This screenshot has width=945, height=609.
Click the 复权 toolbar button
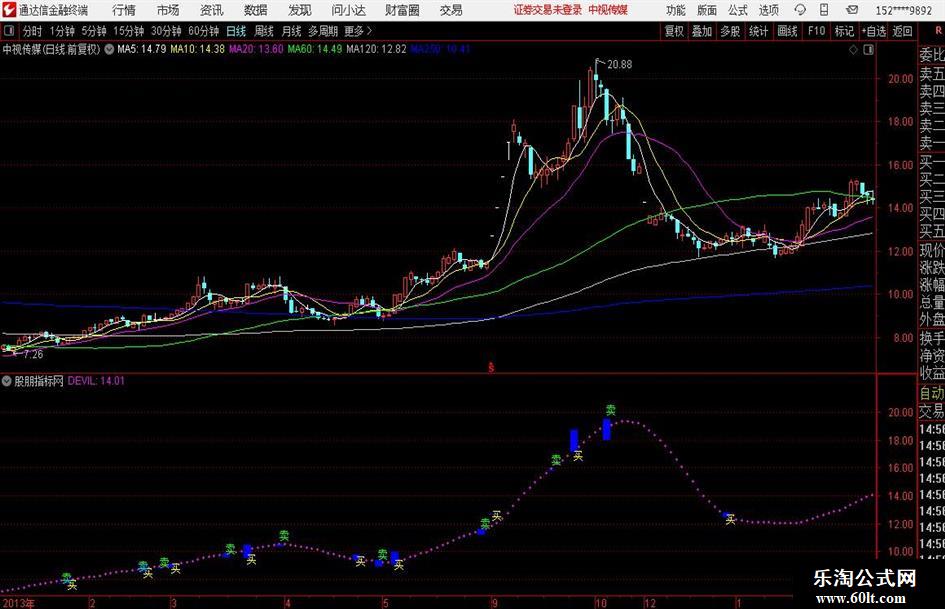(674, 31)
